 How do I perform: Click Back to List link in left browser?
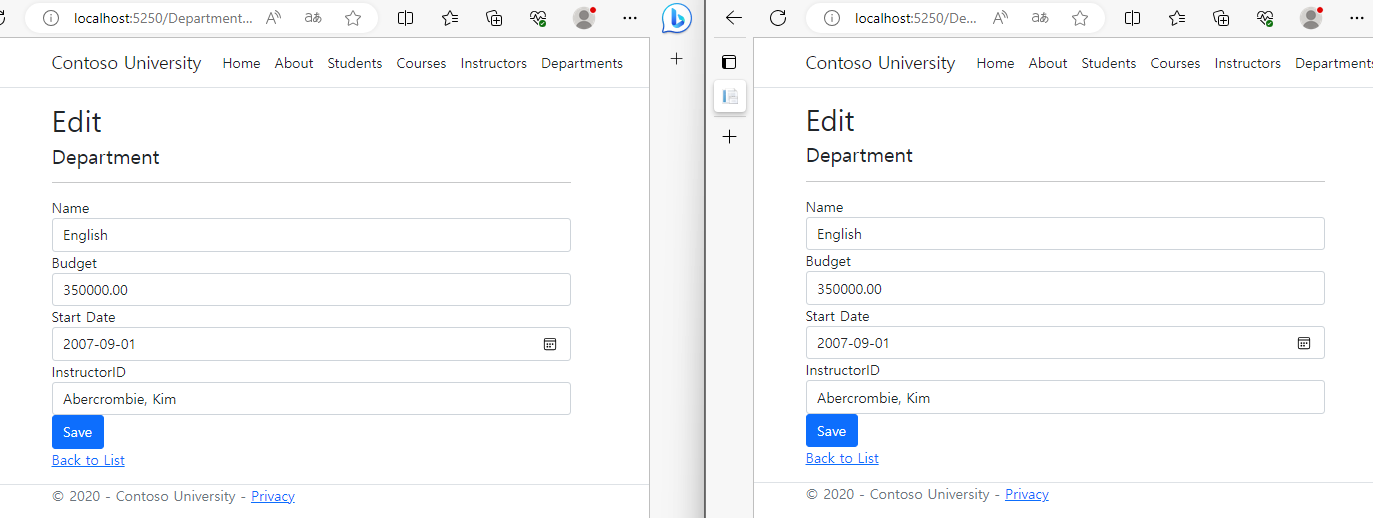click(88, 460)
